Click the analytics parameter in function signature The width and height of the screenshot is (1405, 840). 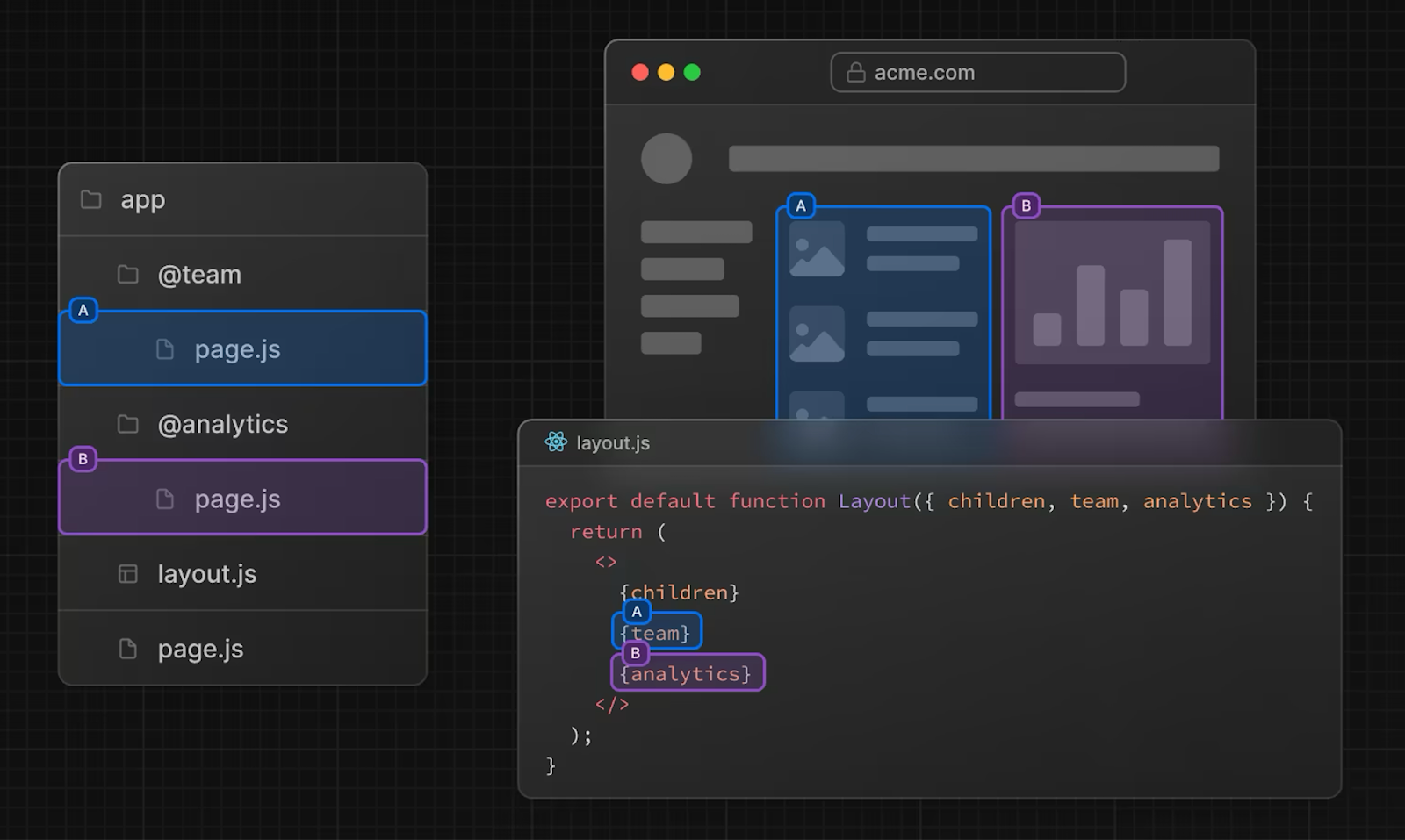[x=1198, y=501]
